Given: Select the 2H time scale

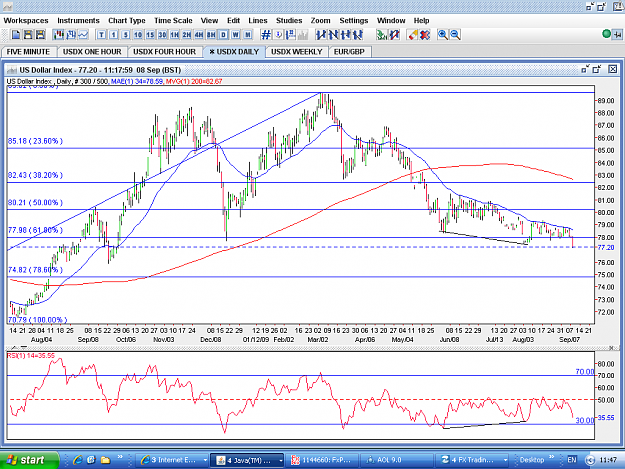Looking at the screenshot, I should 187,35.
